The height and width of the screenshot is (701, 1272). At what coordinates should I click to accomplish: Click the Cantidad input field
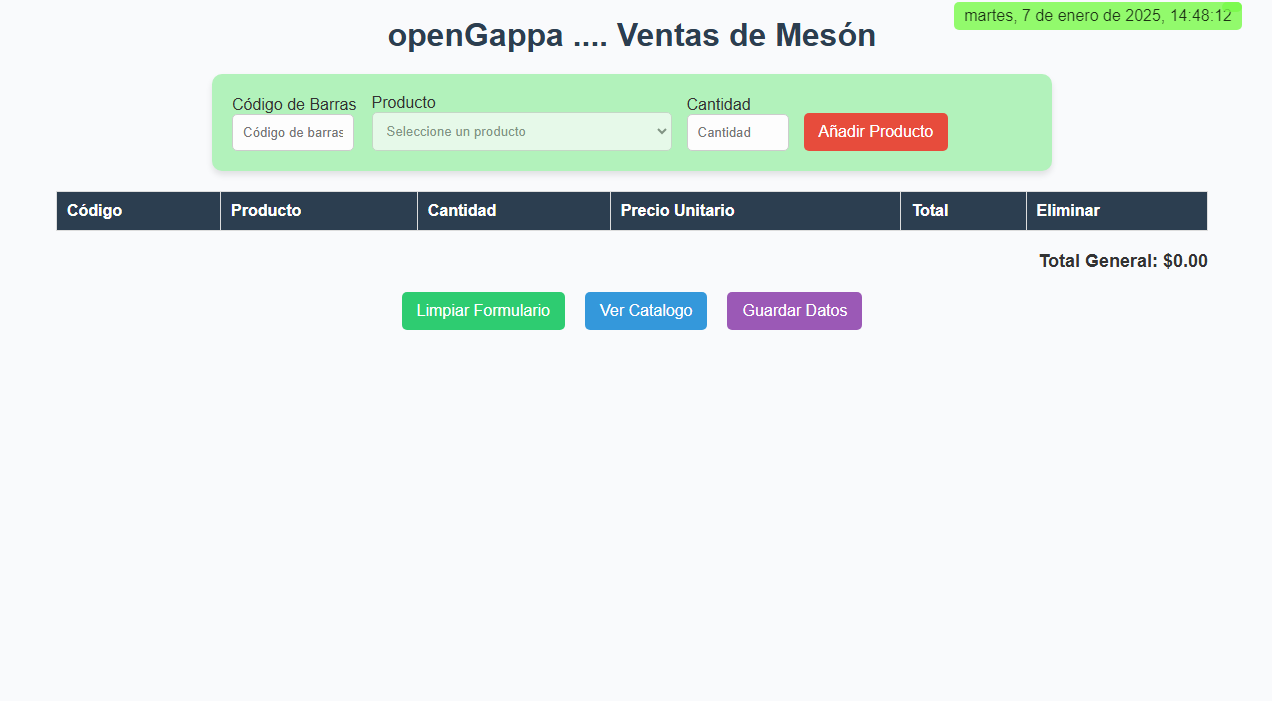pyautogui.click(x=737, y=131)
